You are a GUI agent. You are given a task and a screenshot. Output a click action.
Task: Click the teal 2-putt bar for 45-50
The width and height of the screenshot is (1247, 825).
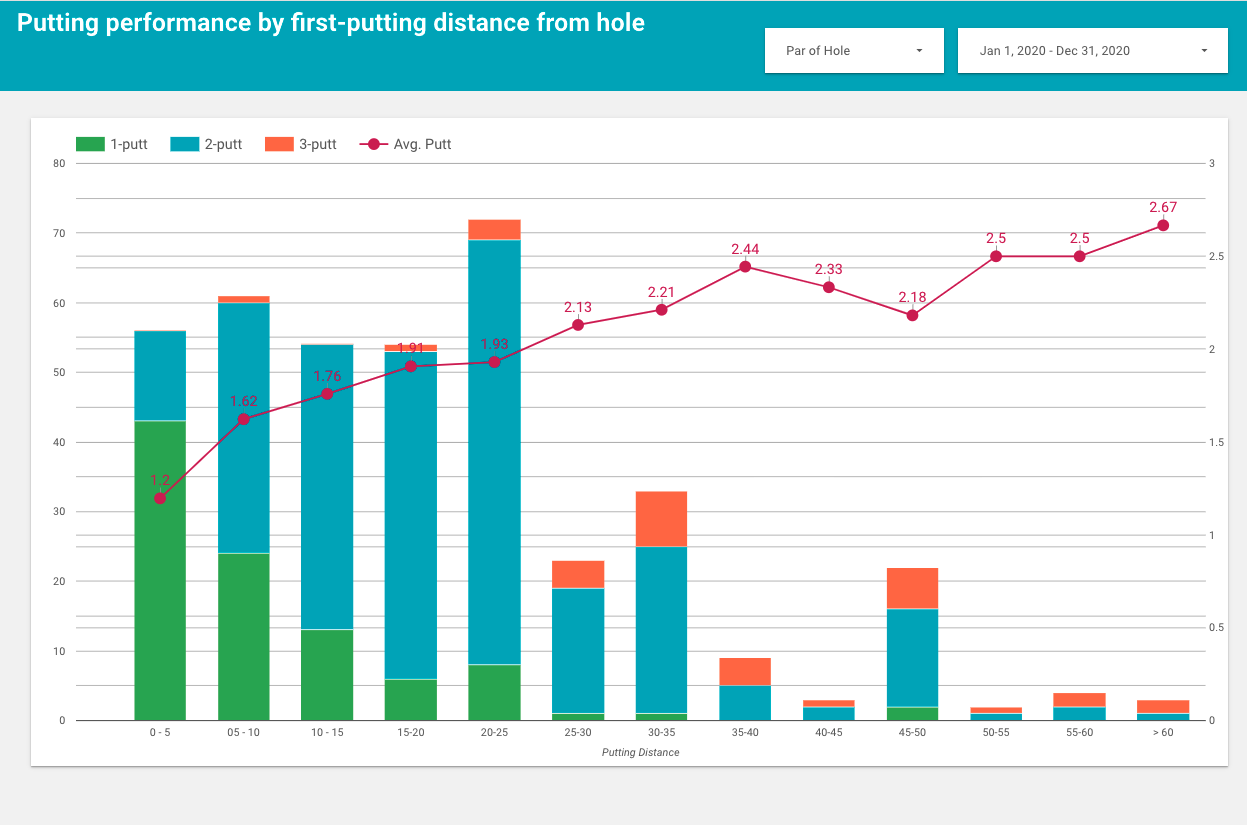pos(912,658)
